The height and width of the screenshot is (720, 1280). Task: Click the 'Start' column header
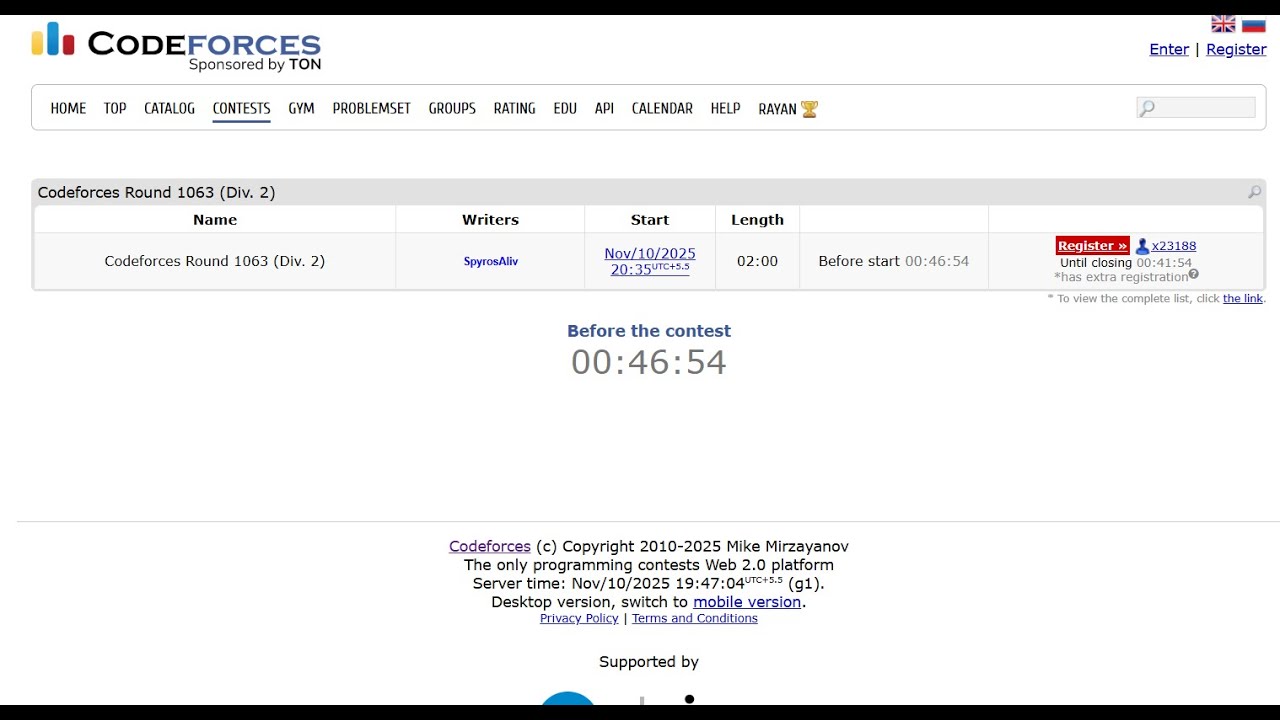tap(650, 220)
